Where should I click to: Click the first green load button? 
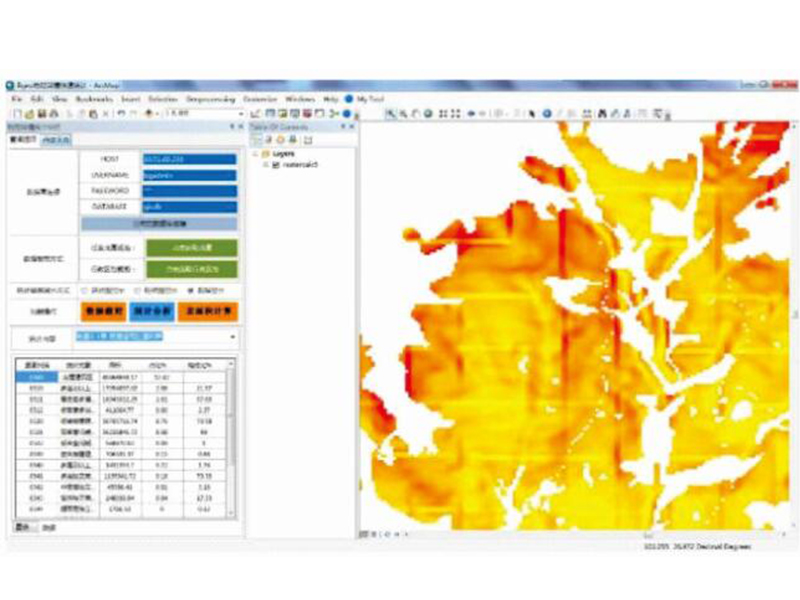click(192, 248)
